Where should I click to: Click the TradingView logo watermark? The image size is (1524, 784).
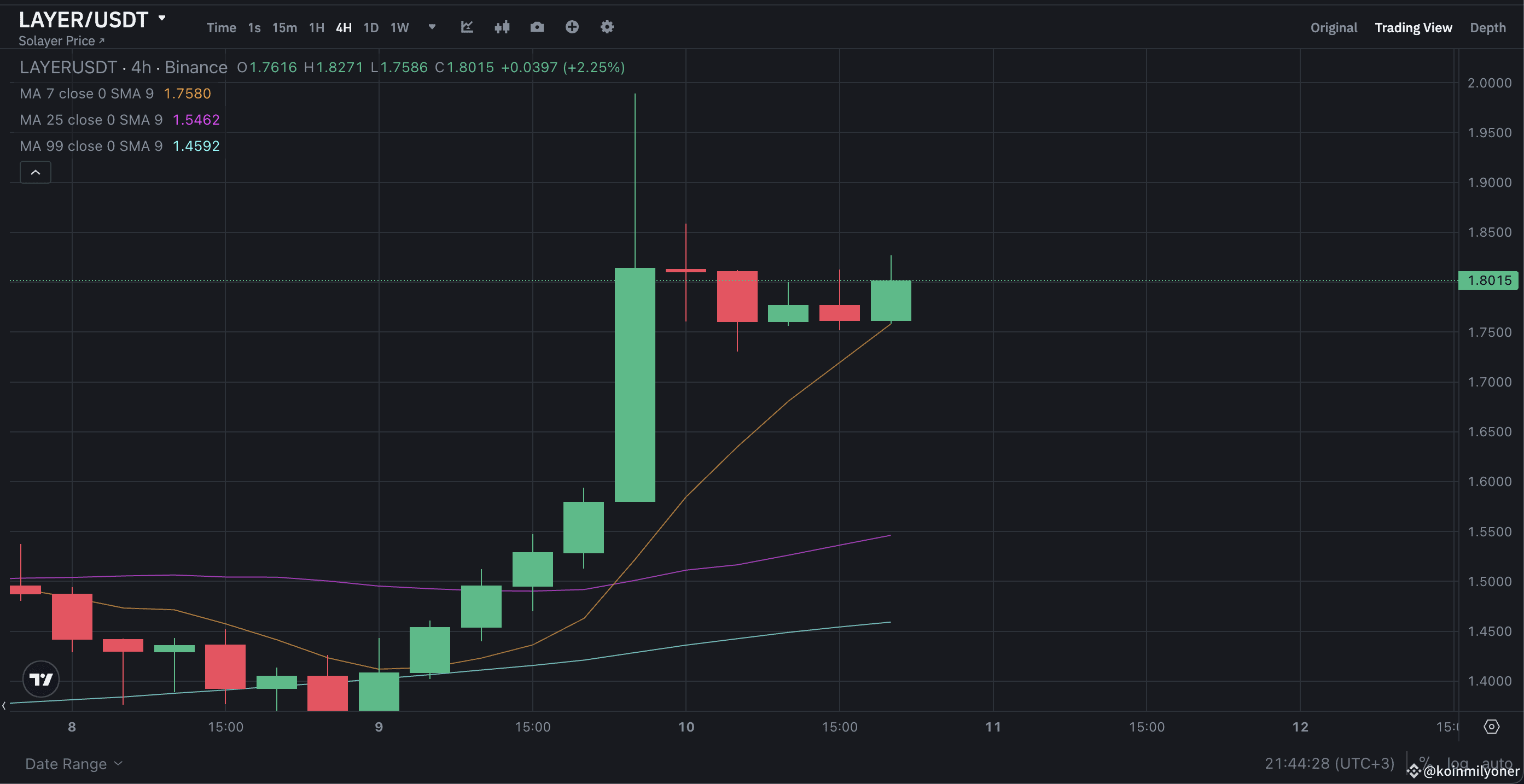(40, 679)
